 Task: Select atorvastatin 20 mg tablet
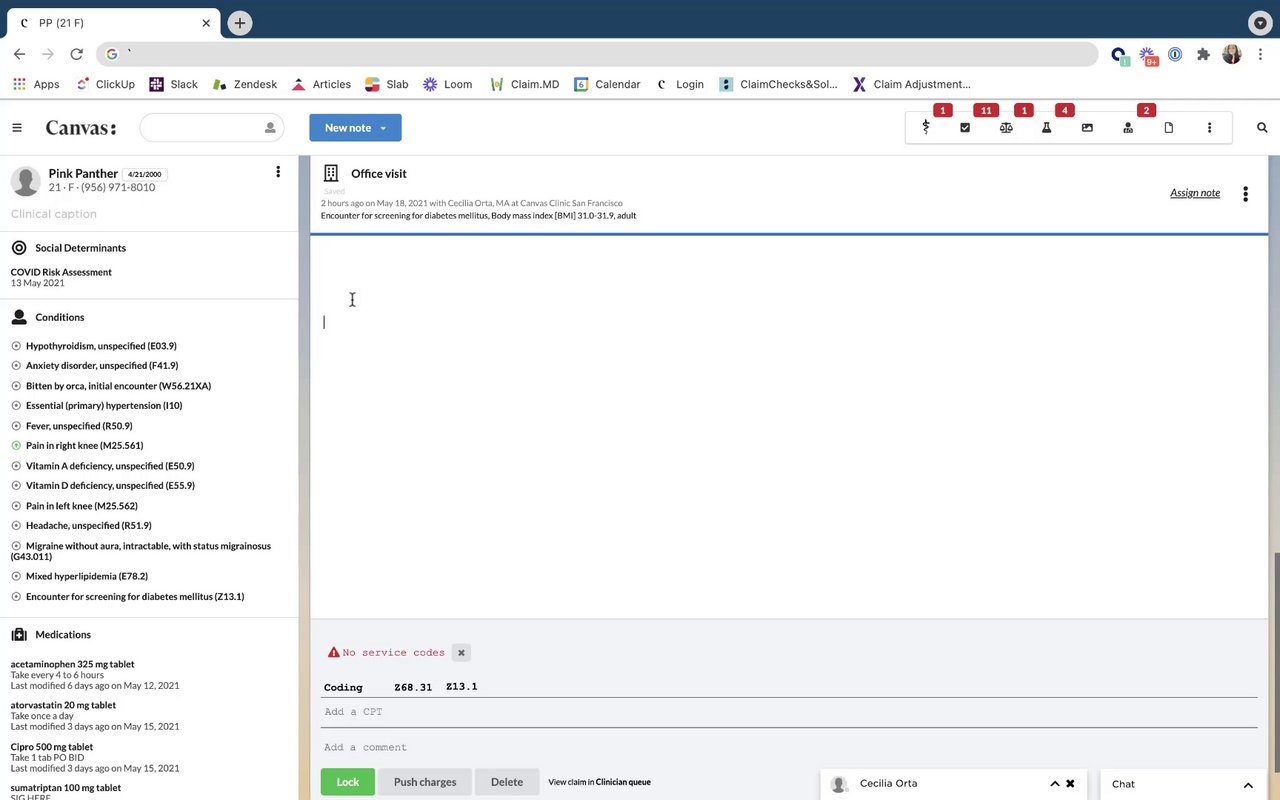[x=63, y=705]
